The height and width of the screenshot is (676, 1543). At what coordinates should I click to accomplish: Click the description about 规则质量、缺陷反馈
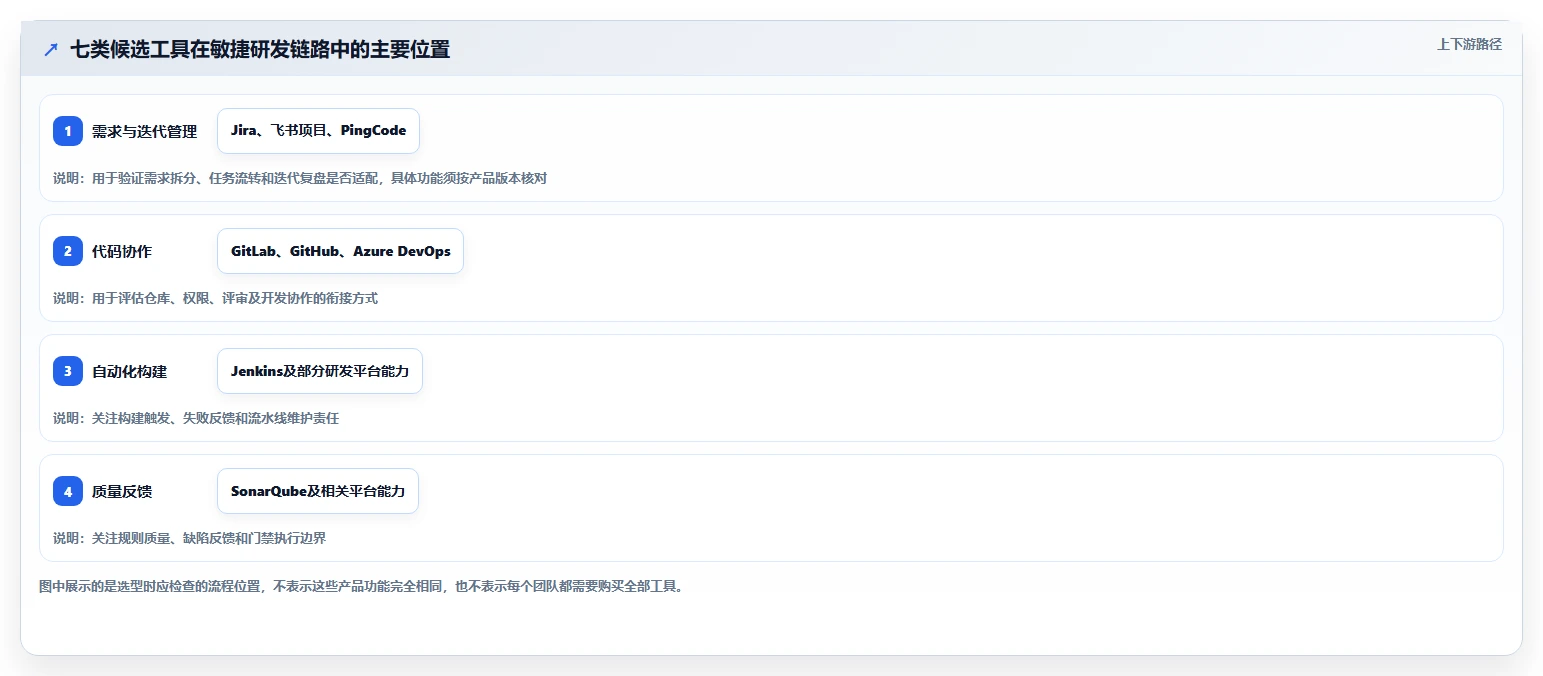[x=189, y=538]
